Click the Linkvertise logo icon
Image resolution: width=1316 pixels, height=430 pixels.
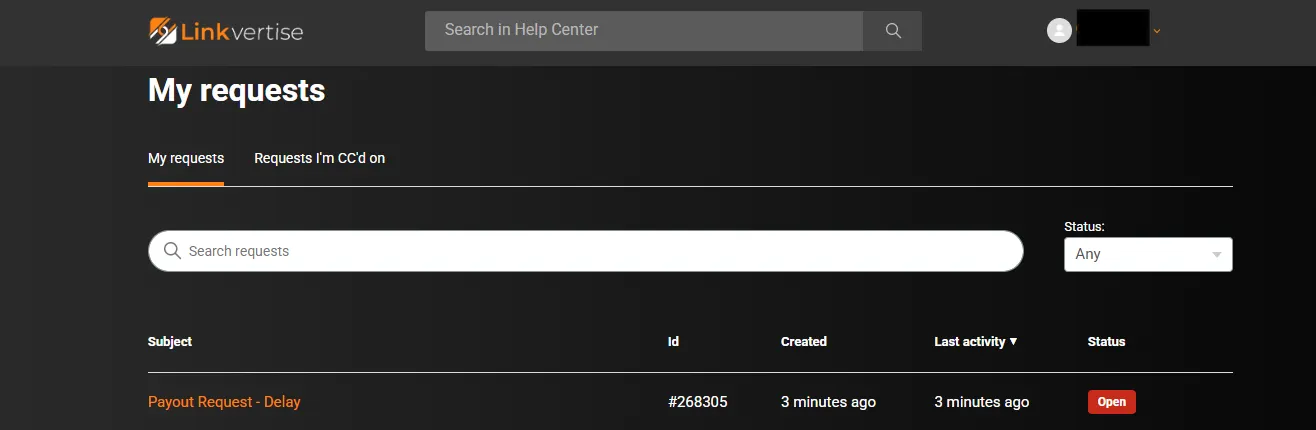tap(163, 31)
